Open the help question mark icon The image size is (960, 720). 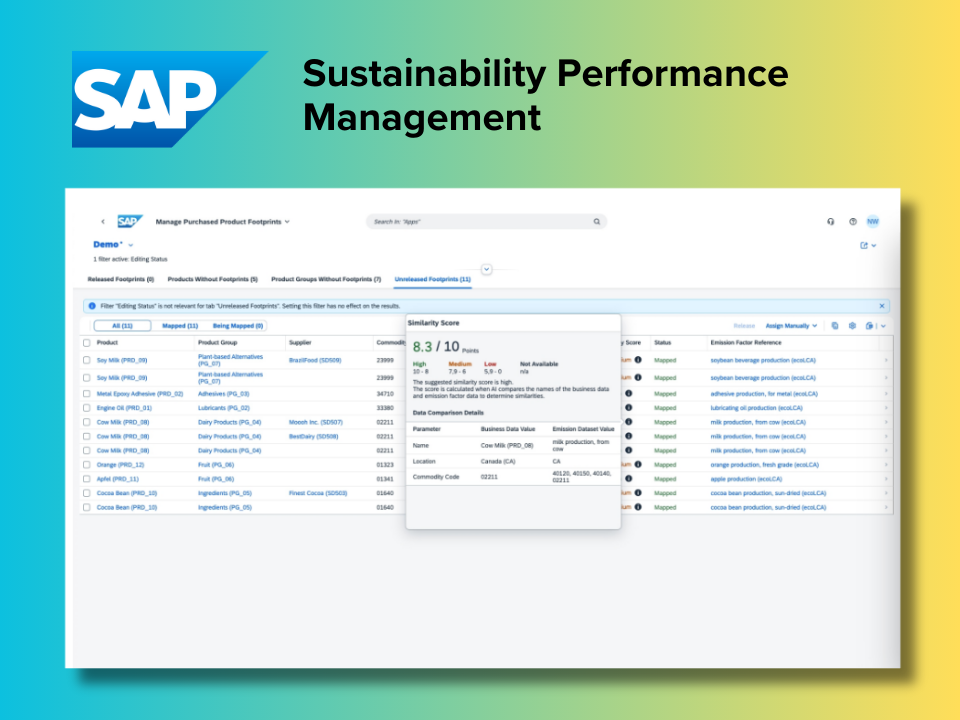(853, 222)
